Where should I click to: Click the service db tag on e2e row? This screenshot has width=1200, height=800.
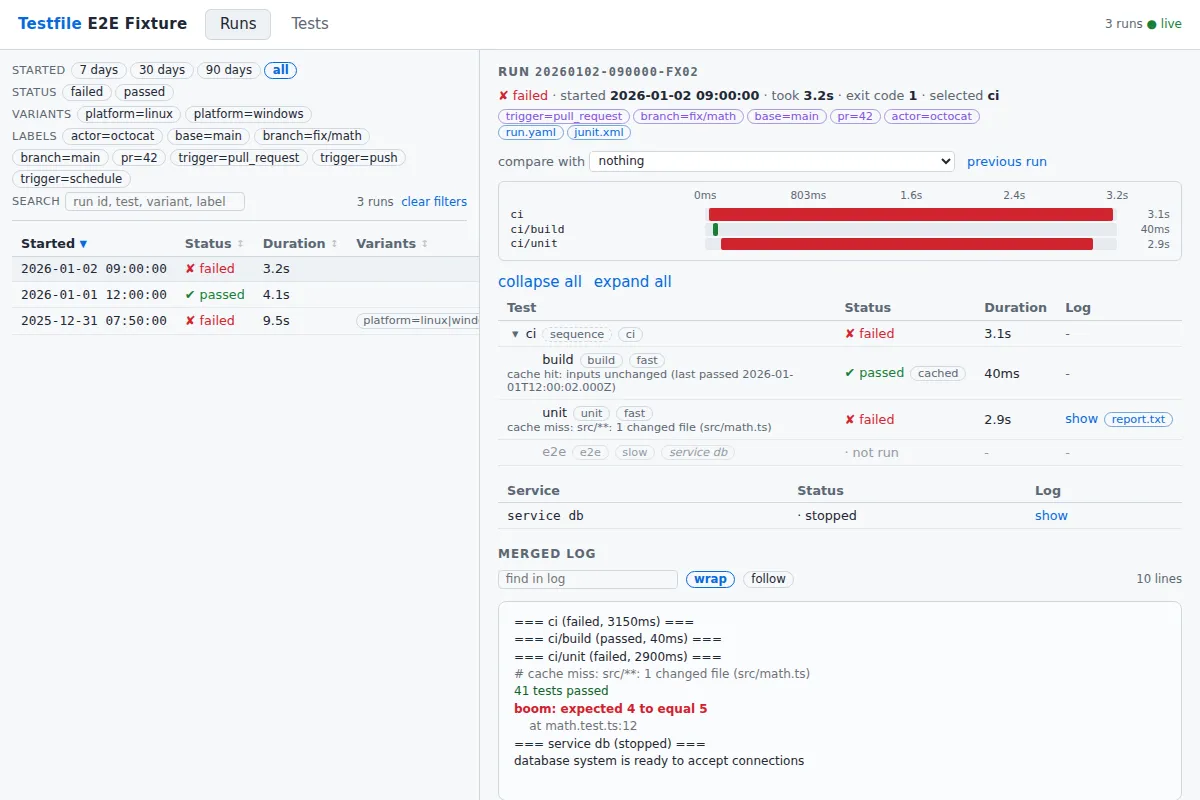coord(698,452)
